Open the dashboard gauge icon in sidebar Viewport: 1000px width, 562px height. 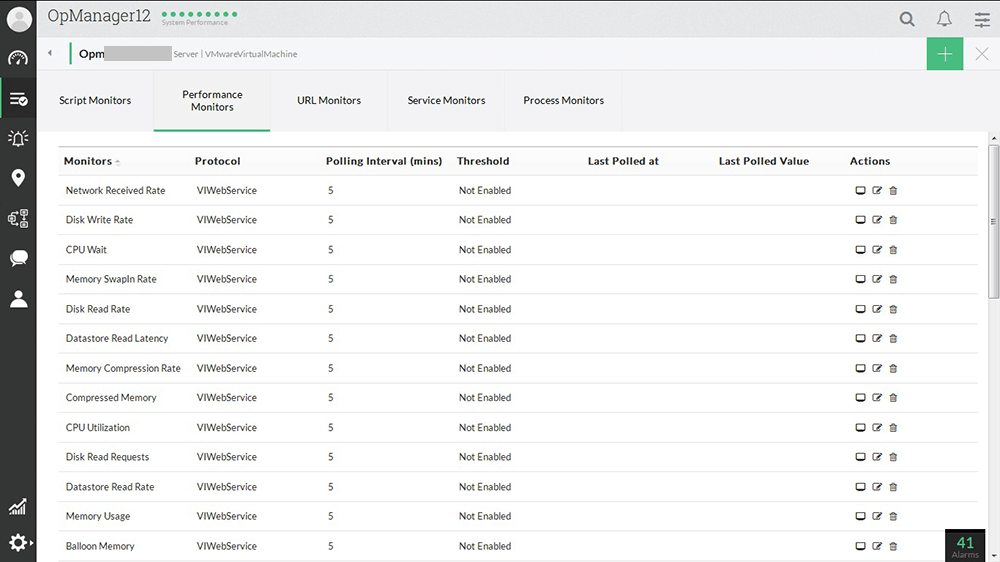18,58
